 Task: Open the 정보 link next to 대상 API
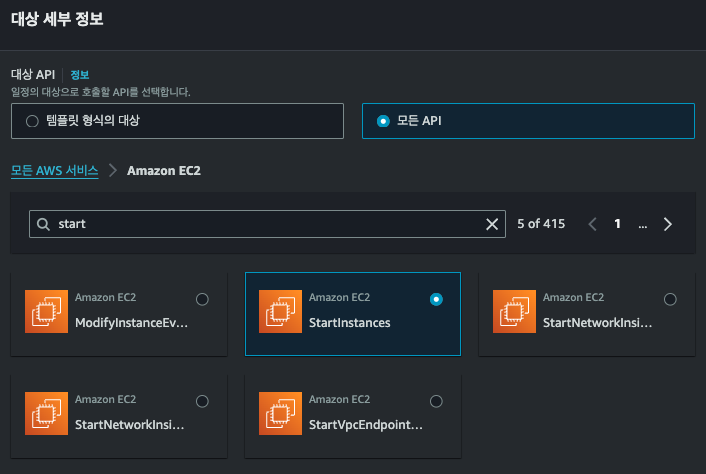click(80, 75)
